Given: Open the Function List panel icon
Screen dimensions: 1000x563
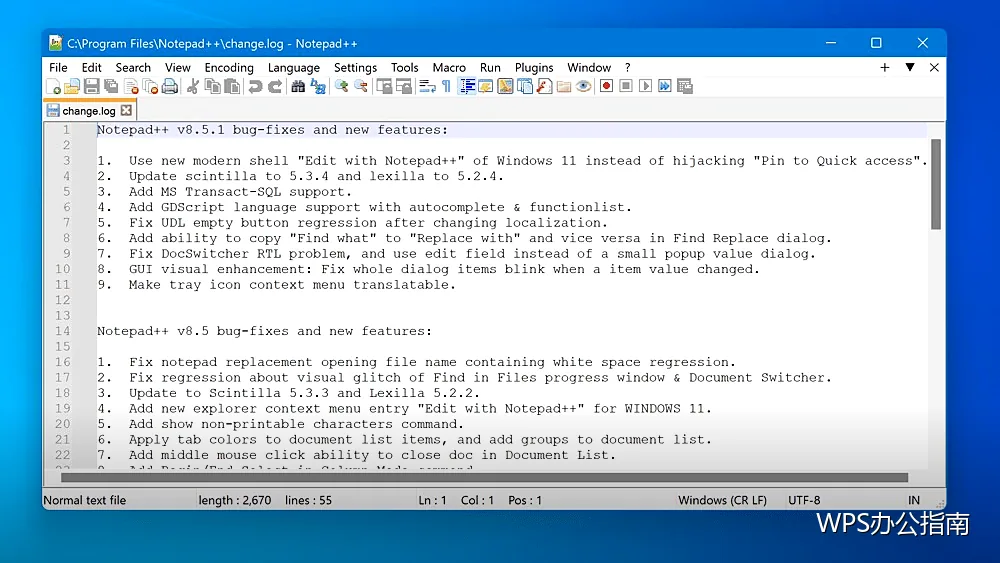Looking at the screenshot, I should pos(544,86).
